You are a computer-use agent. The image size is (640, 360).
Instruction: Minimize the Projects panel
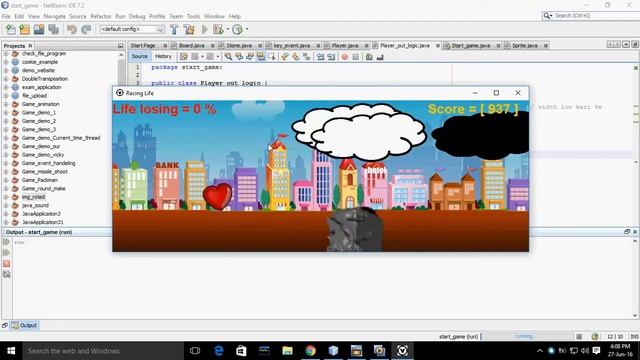coord(120,46)
